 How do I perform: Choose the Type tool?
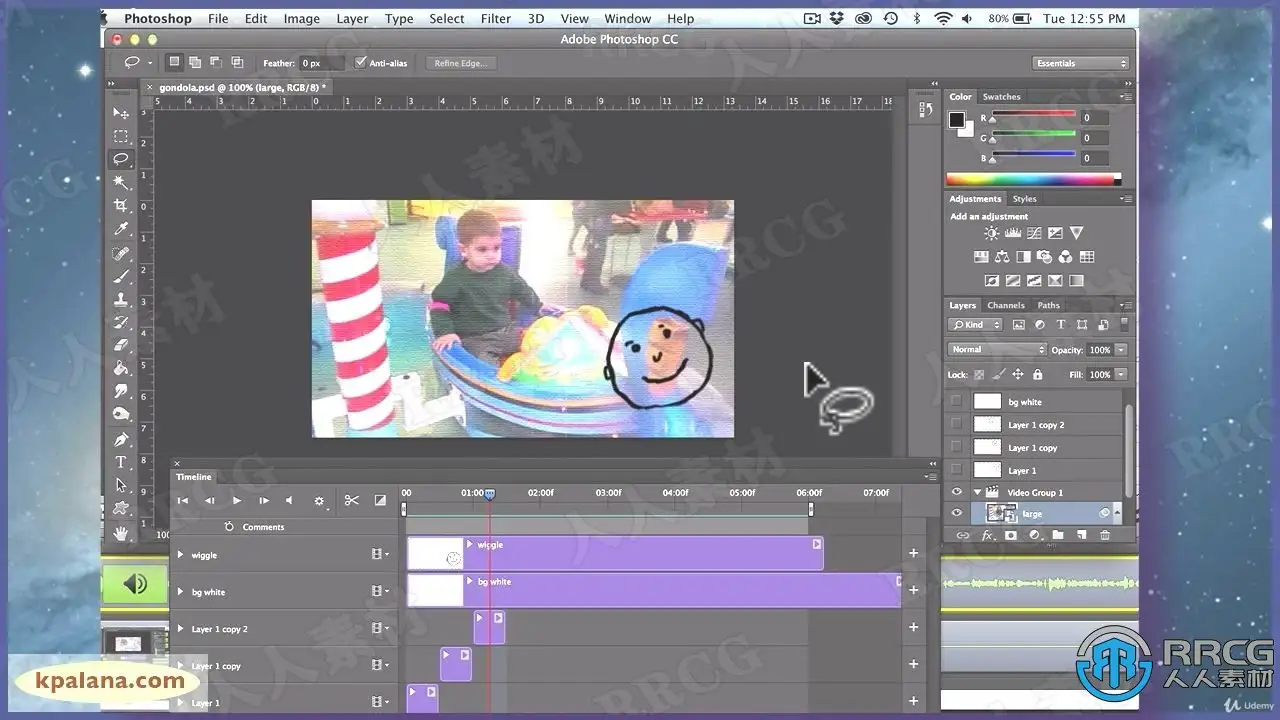pos(121,462)
